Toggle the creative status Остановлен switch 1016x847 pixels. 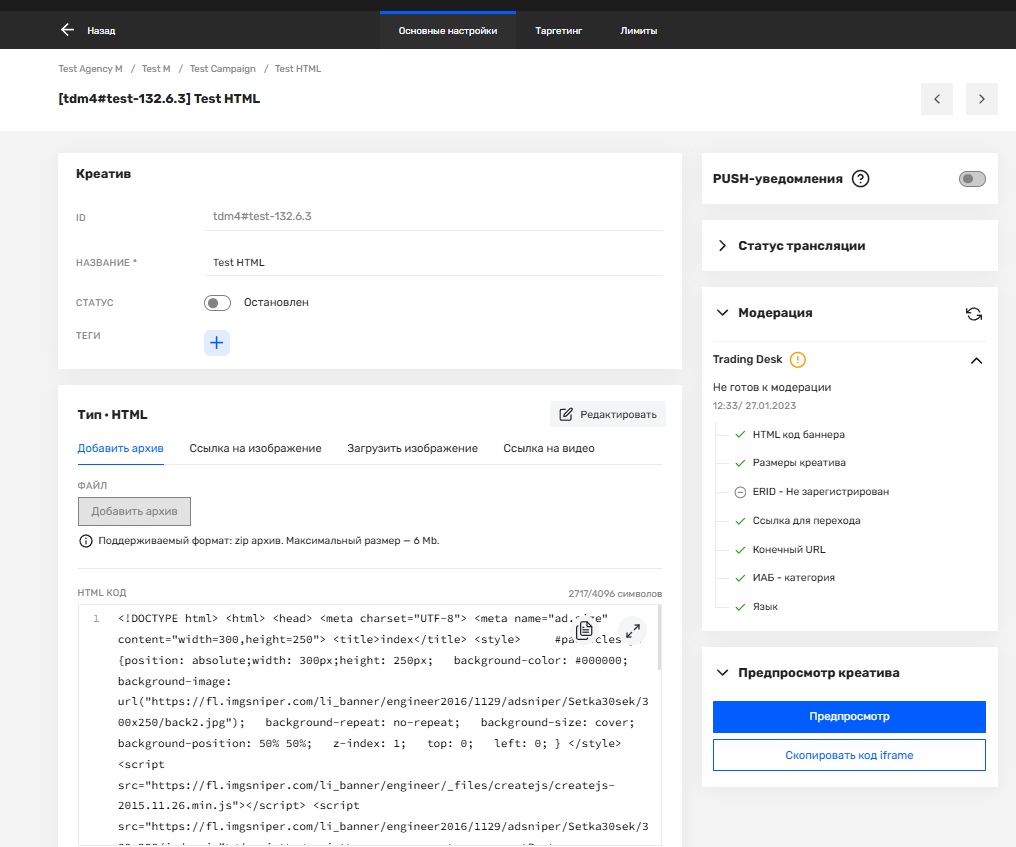click(x=217, y=303)
